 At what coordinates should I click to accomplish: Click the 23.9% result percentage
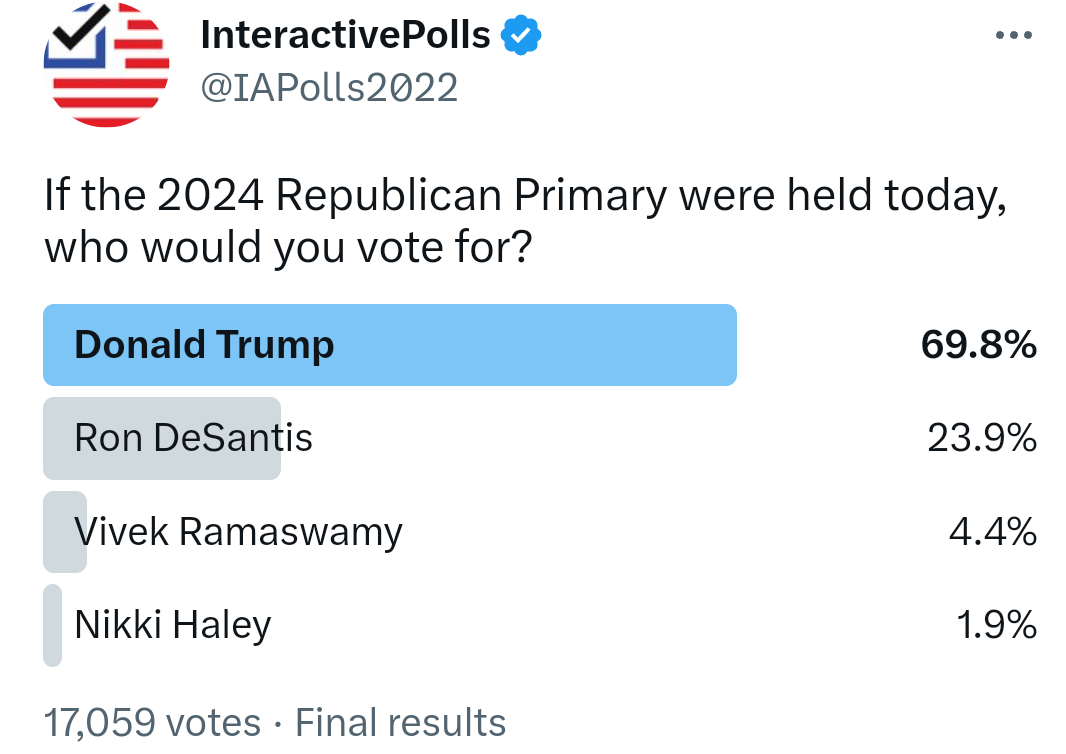point(982,438)
